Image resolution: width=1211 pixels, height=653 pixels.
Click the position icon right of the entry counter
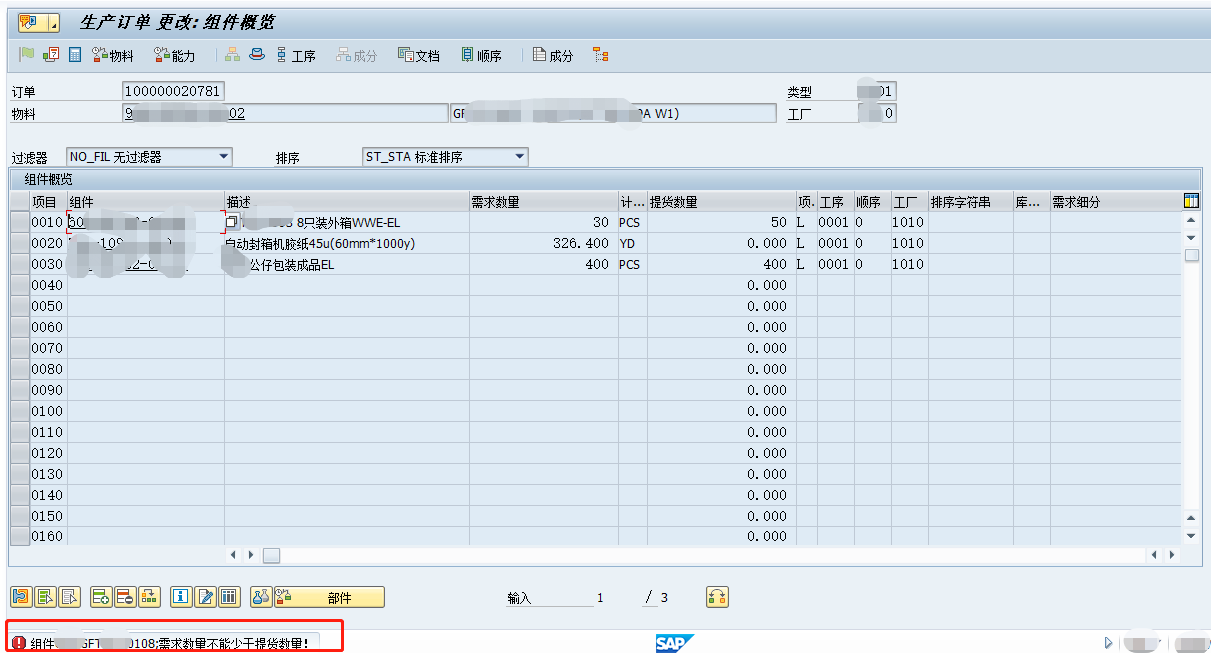[717, 597]
